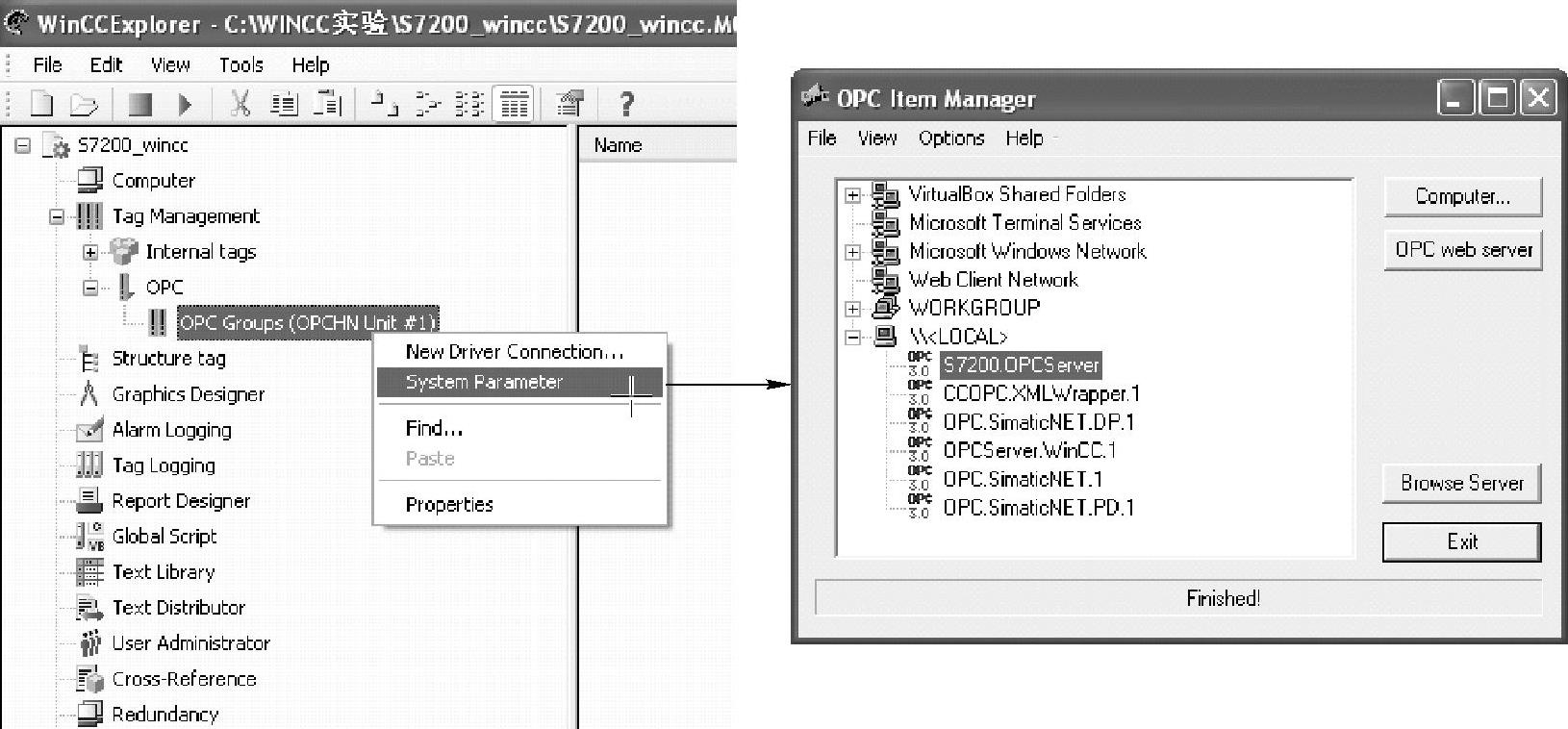Select the Computer node icon in tree
Screen dimensions: 1568x729
click(89, 180)
